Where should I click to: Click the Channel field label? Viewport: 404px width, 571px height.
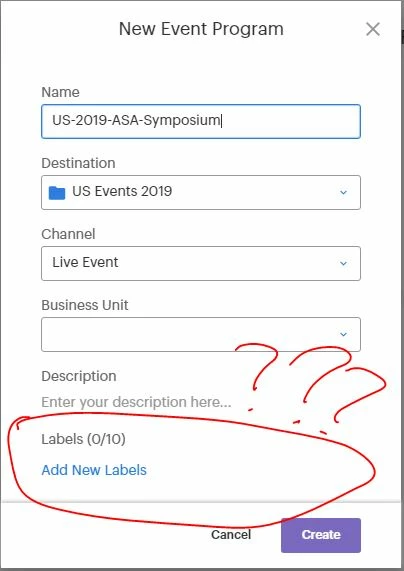(x=68, y=234)
